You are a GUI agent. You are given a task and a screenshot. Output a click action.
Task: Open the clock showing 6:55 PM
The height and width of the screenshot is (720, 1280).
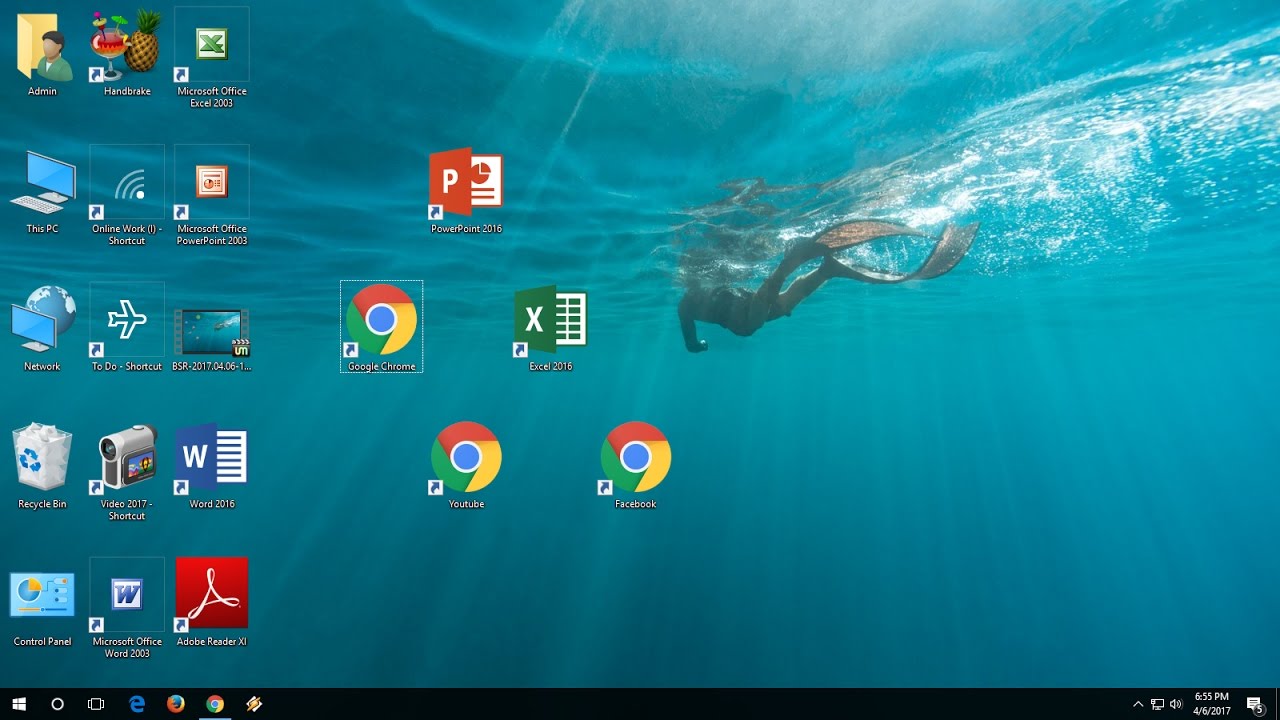tap(1212, 704)
